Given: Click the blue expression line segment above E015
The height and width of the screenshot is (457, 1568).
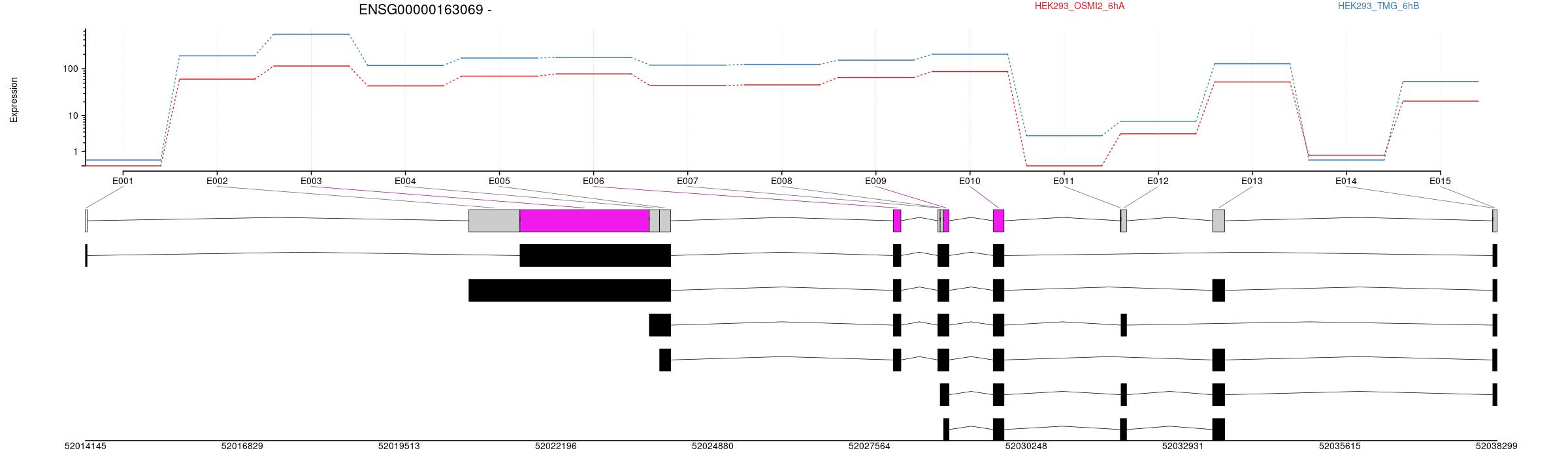Looking at the screenshot, I should 1440,82.
